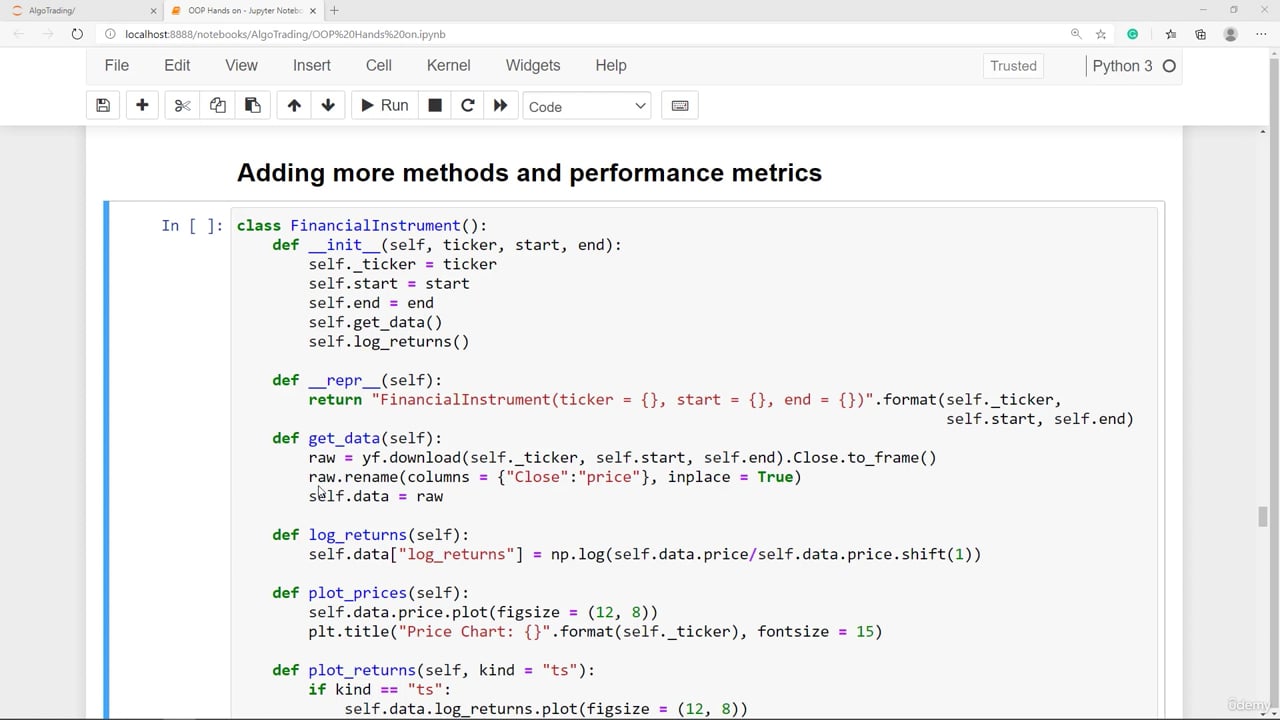Paste cells below icon
1280x720 pixels.
252,105
